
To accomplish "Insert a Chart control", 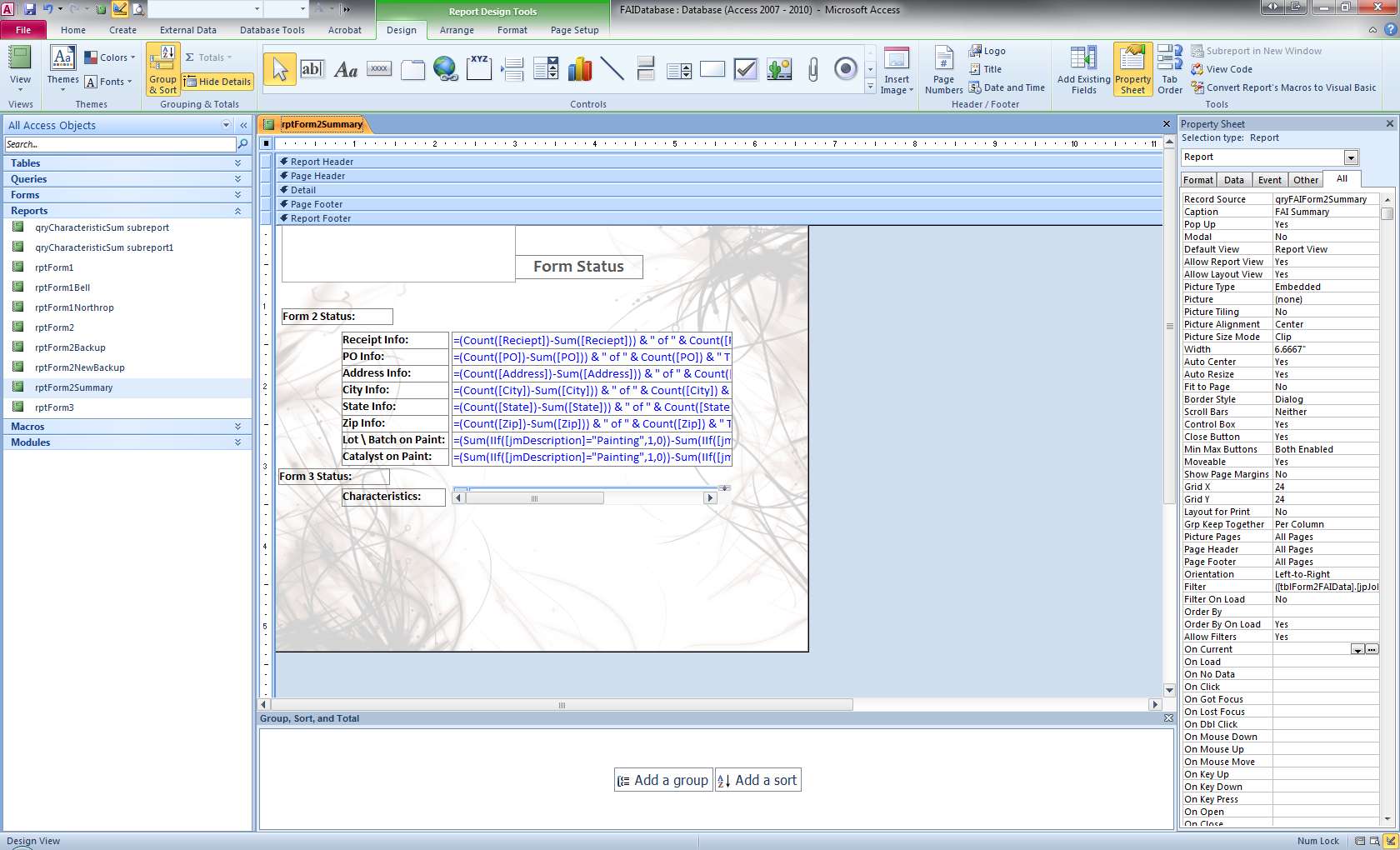I will pos(579,69).
